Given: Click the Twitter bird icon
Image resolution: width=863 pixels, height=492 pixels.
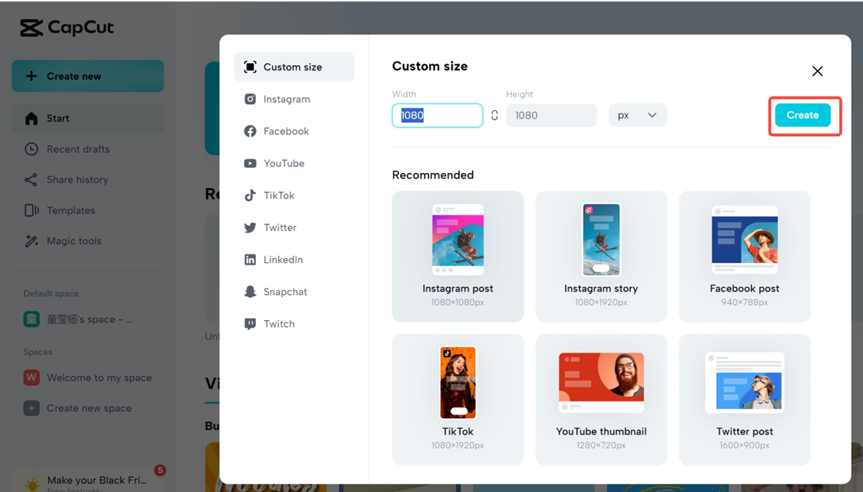Looking at the screenshot, I should pyautogui.click(x=250, y=227).
